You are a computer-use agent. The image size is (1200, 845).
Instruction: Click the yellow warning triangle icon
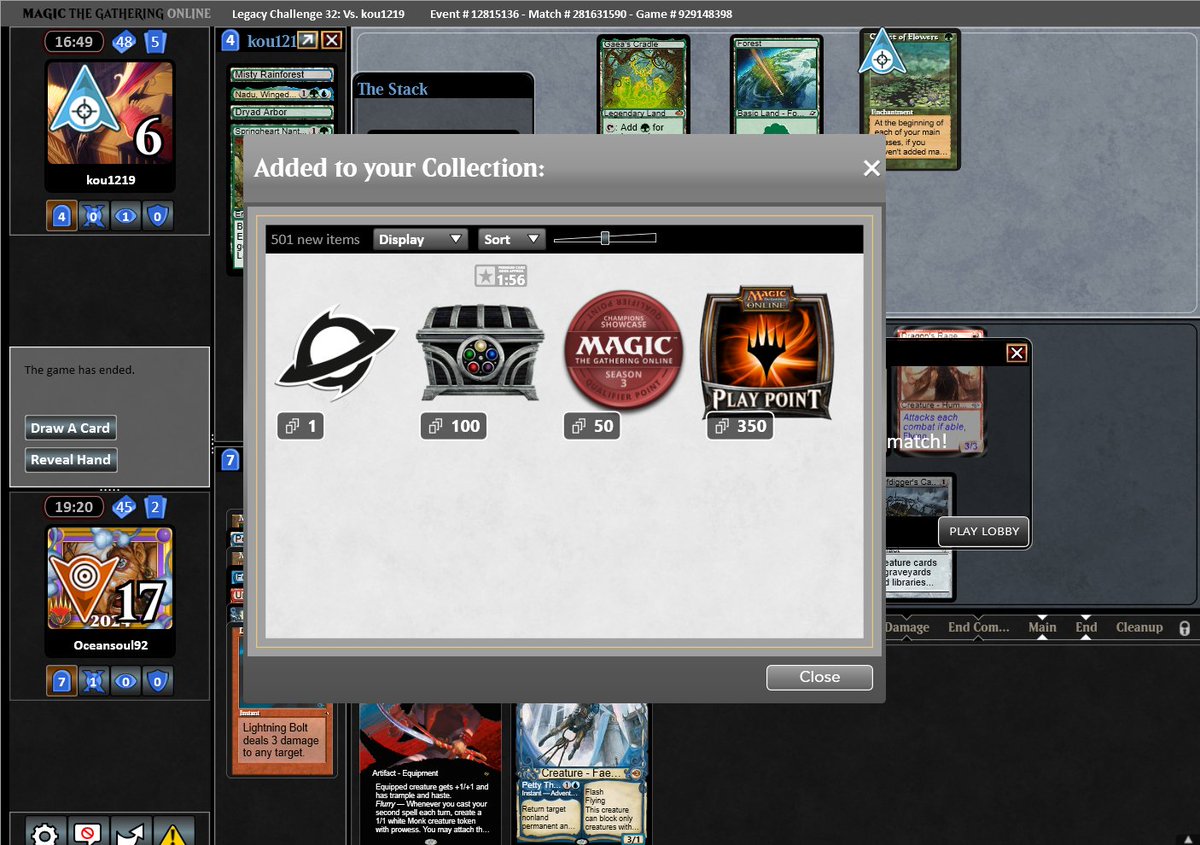pyautogui.click(x=175, y=832)
